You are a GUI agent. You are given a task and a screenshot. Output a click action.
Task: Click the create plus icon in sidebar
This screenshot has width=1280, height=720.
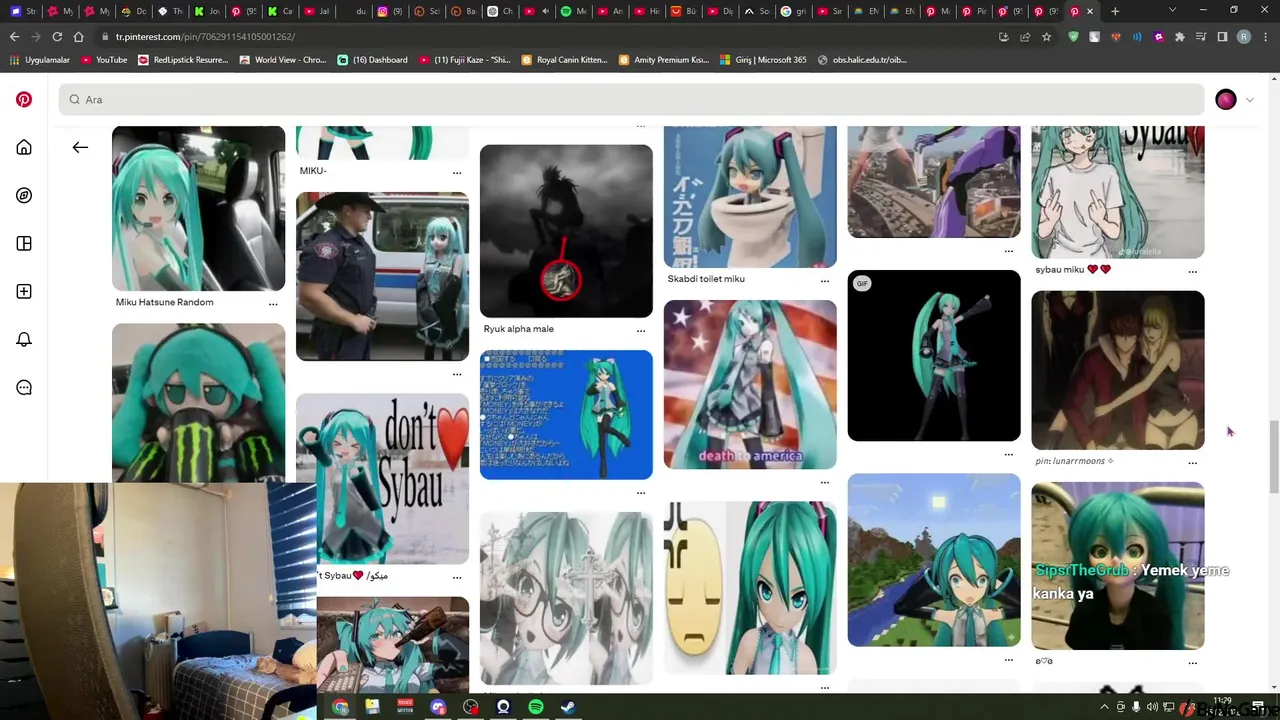[x=24, y=291]
